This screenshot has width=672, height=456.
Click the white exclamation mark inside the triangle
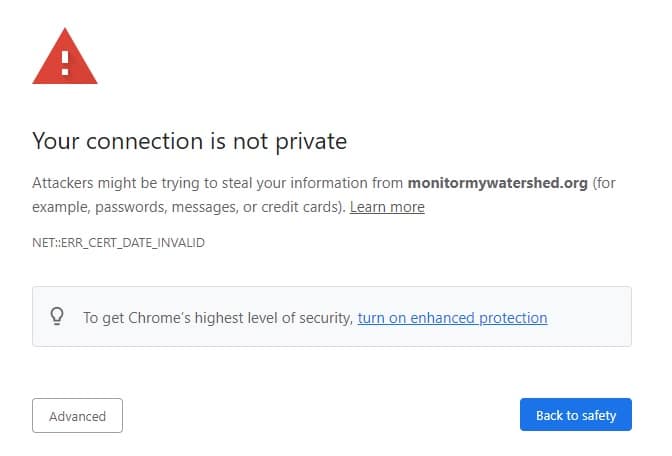point(65,64)
